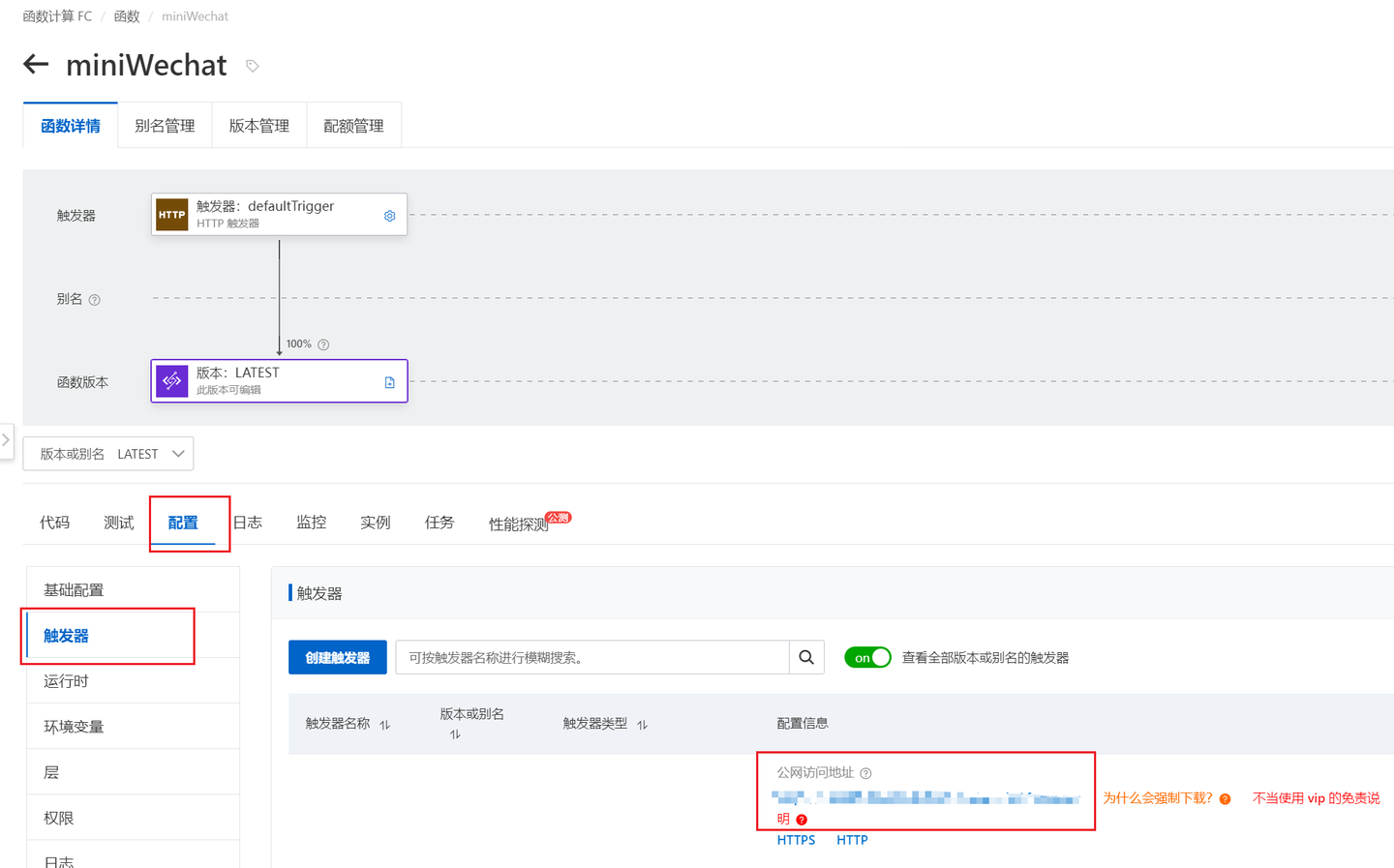The height and width of the screenshot is (868, 1394).
Task: Select 环境变量 in config sidebar
Action: click(134, 727)
